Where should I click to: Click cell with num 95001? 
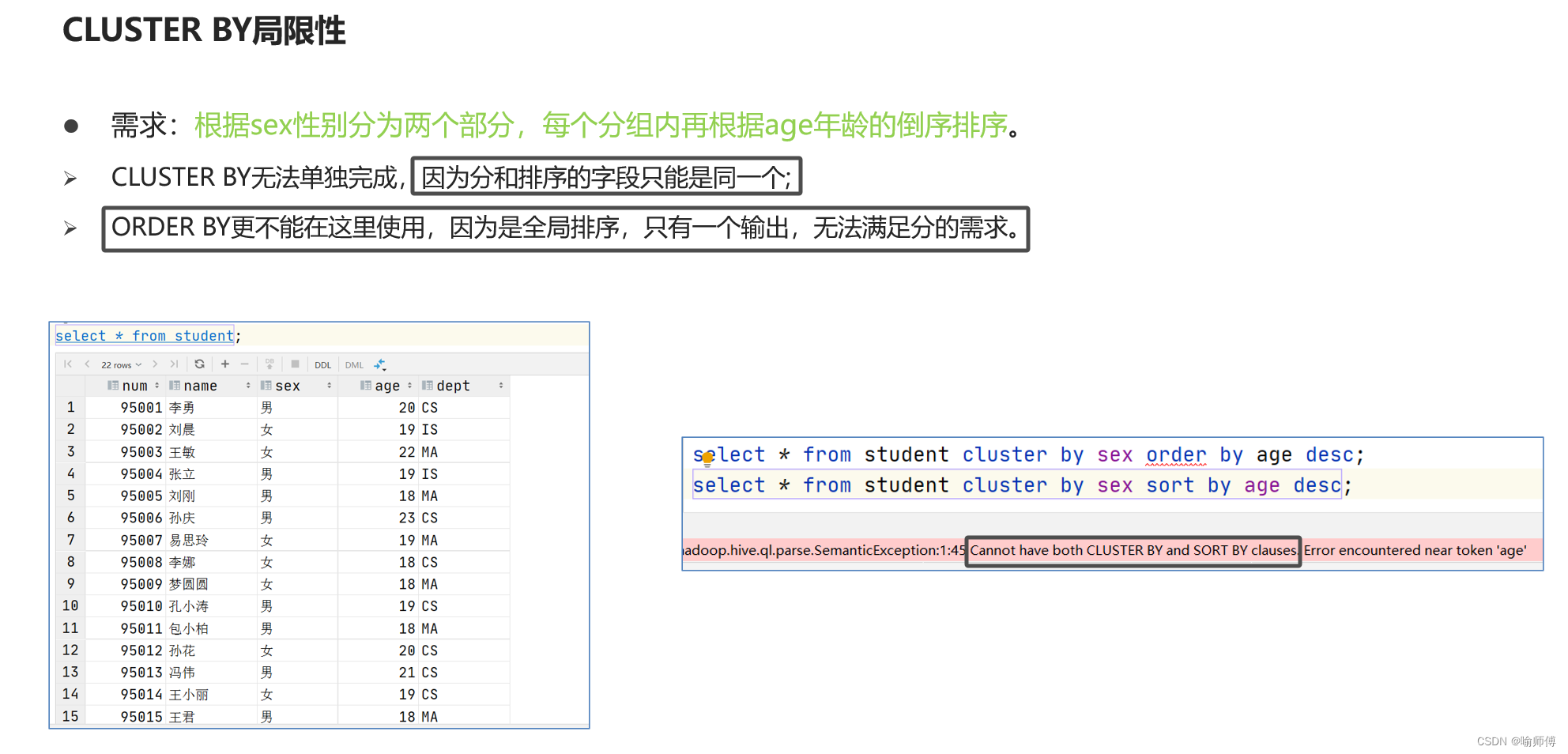click(126, 408)
